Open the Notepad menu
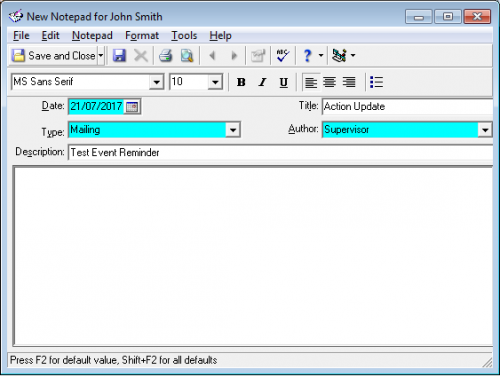500x377 pixels. (92, 36)
